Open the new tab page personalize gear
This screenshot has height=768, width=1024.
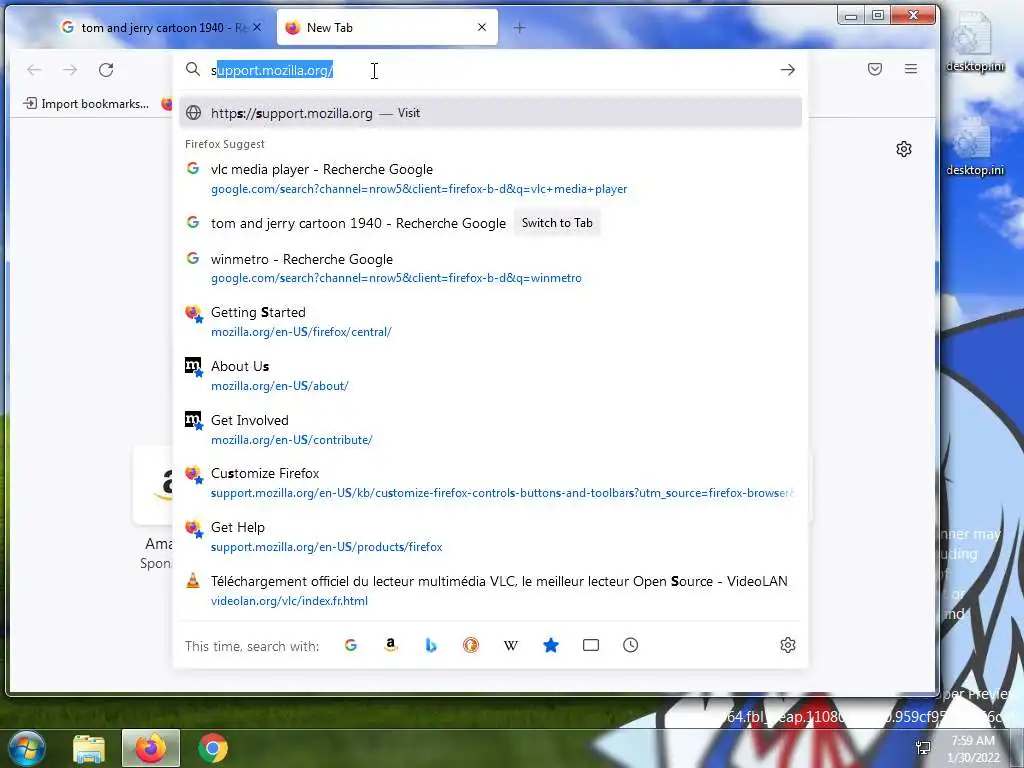pyautogui.click(x=904, y=149)
